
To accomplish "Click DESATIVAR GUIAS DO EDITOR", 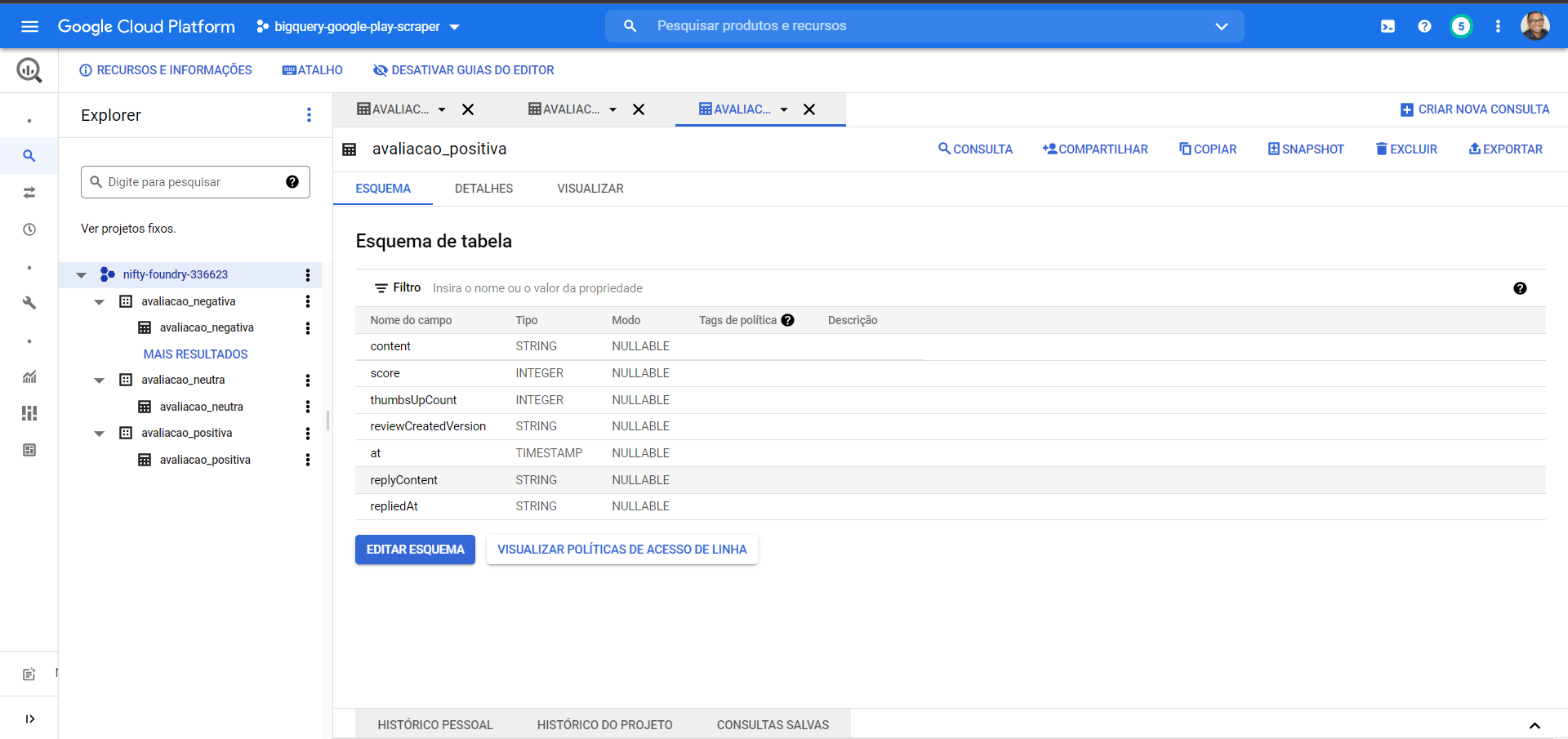I will pos(463,70).
